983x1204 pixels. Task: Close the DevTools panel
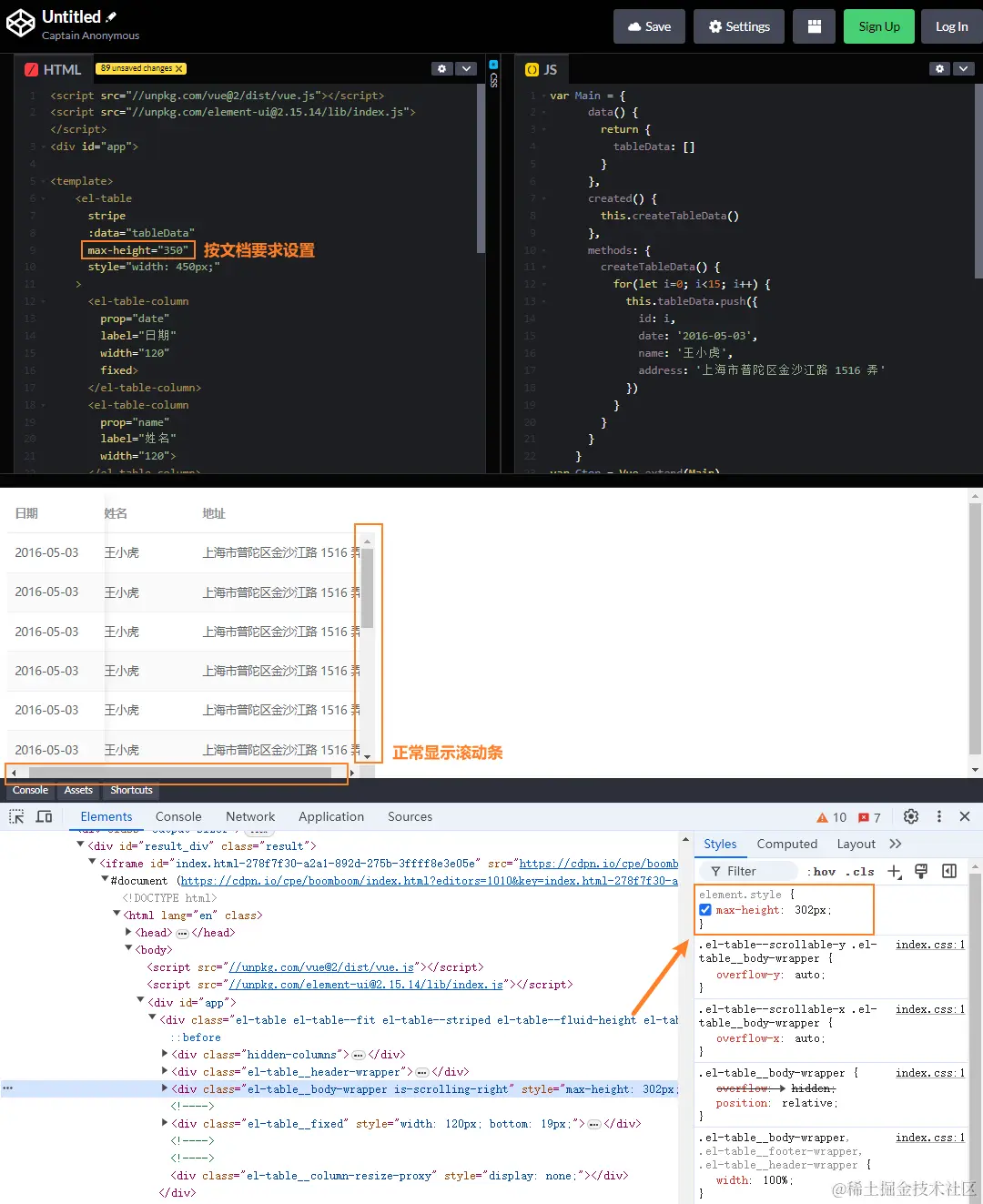(965, 816)
